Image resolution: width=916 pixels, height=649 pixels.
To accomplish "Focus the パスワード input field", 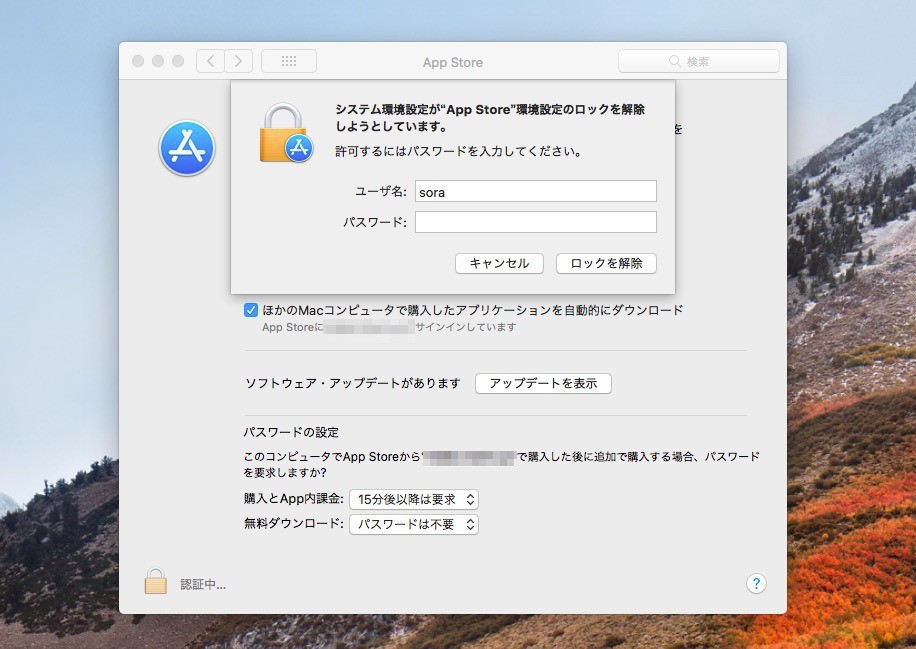I will pyautogui.click(x=536, y=223).
